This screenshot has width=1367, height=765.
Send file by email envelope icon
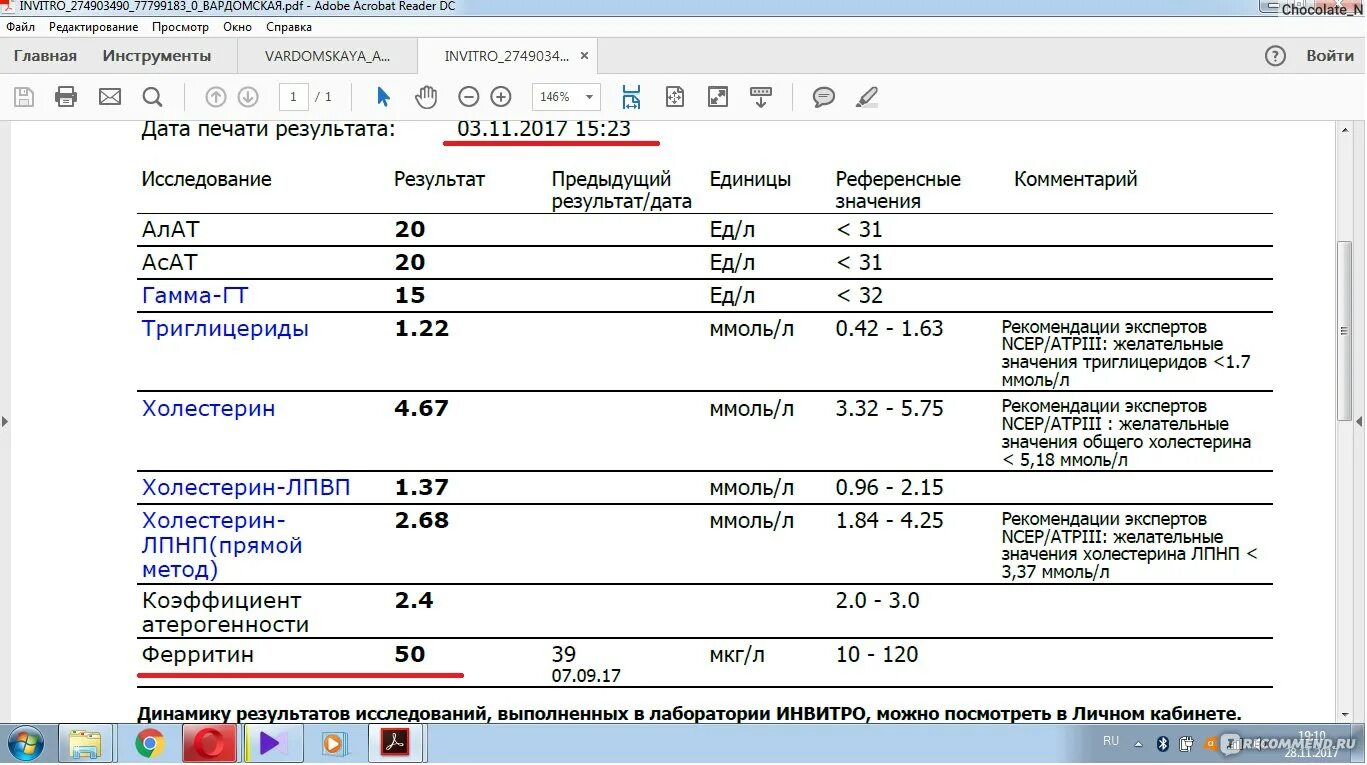point(110,97)
